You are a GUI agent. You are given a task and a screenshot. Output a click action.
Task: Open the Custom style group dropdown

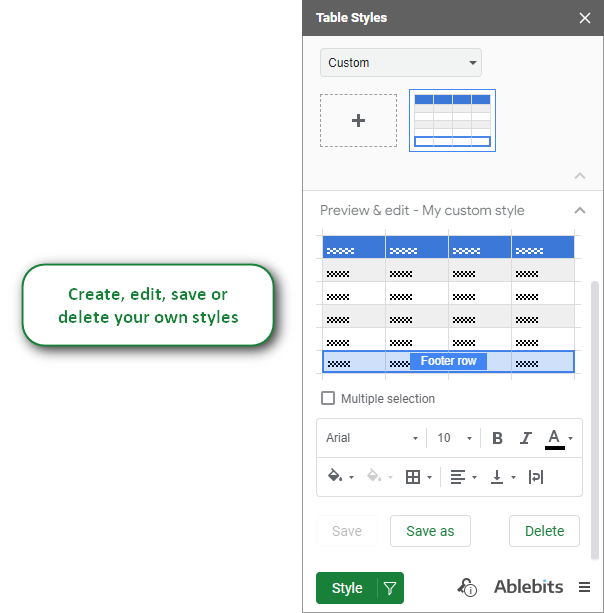point(401,63)
